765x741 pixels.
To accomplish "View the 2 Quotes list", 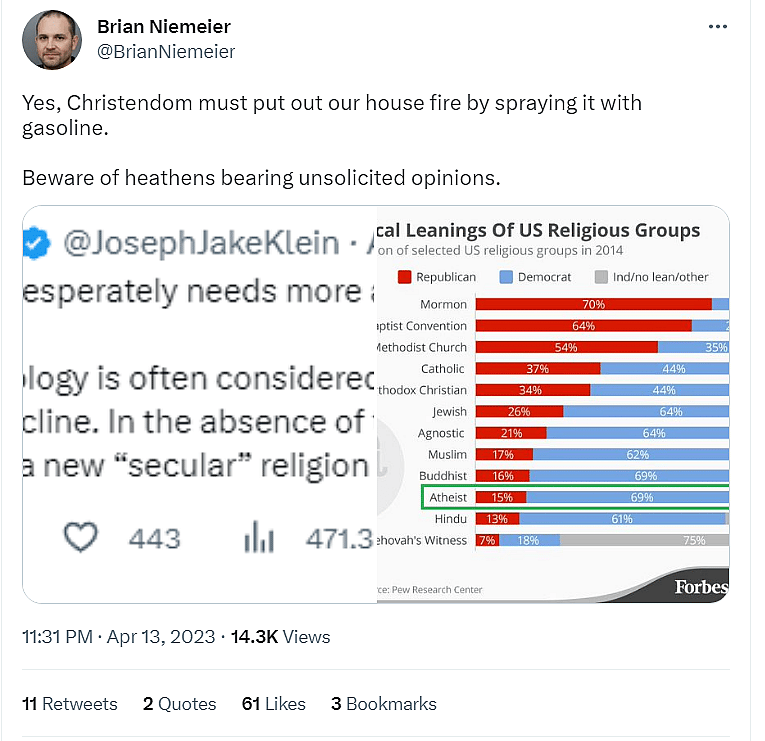I will (180, 704).
